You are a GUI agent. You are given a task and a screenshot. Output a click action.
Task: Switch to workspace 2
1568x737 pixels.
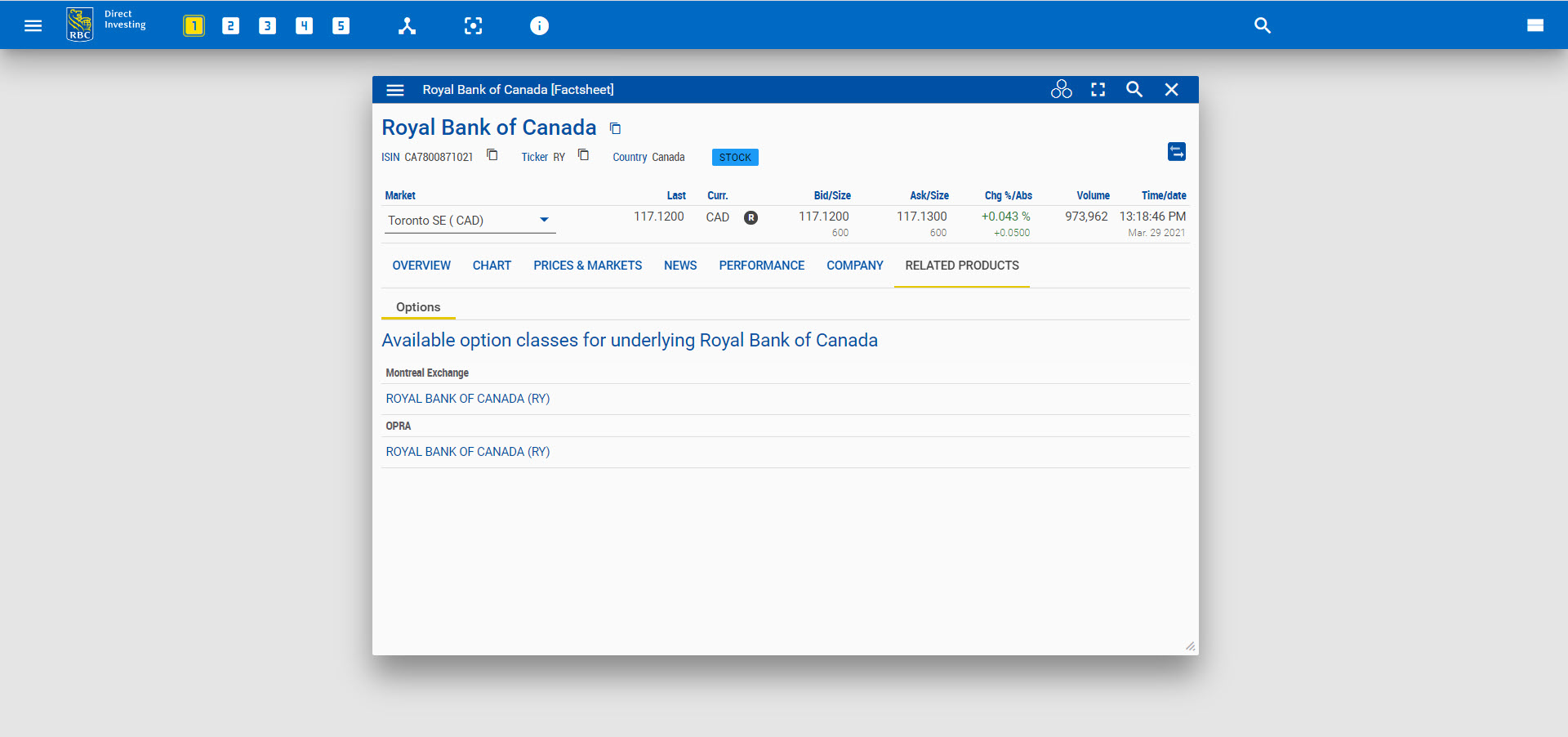(x=230, y=25)
